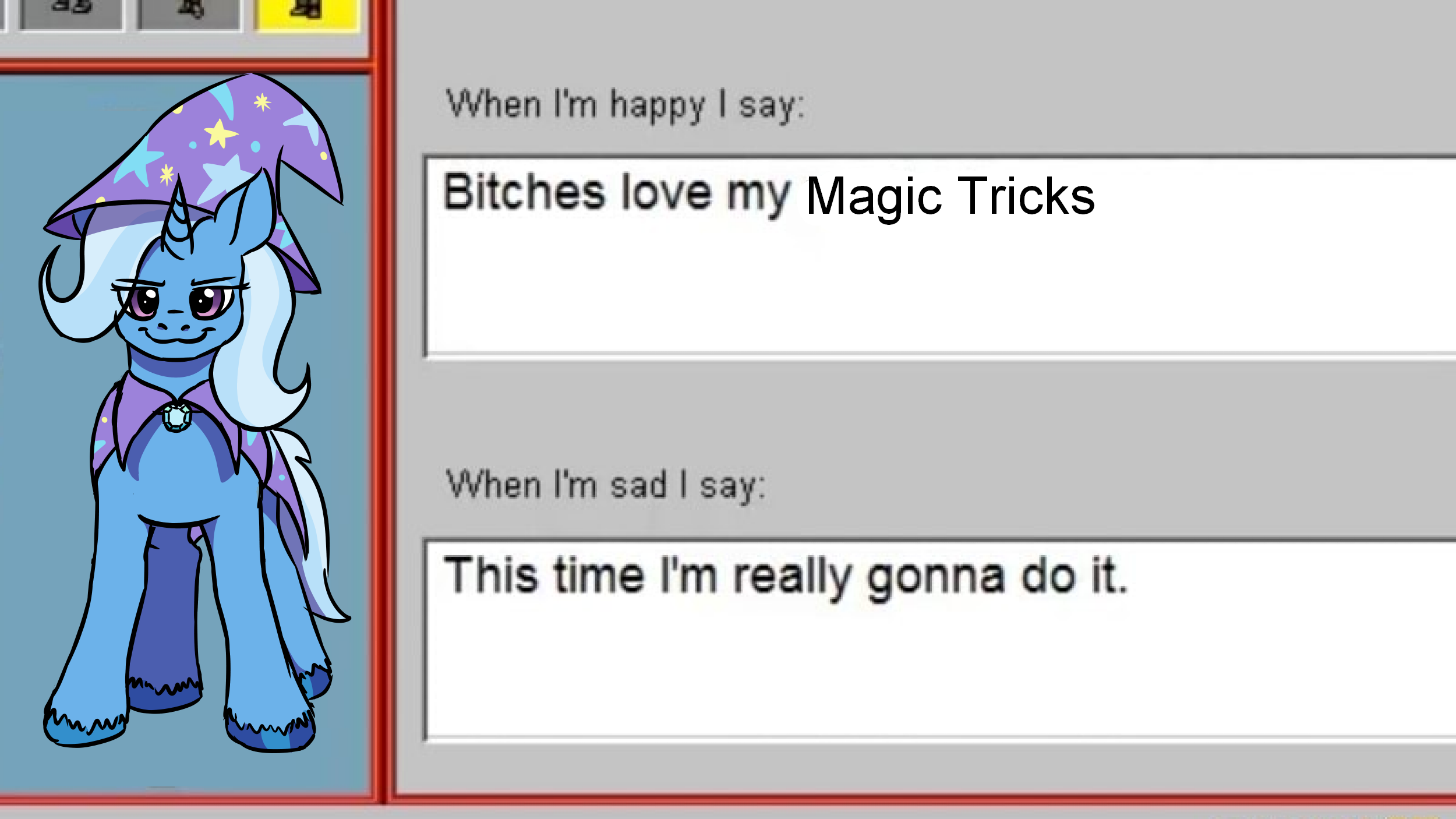Click the 'Bitches love my' text
This screenshot has height=819, width=1456.
click(617, 193)
